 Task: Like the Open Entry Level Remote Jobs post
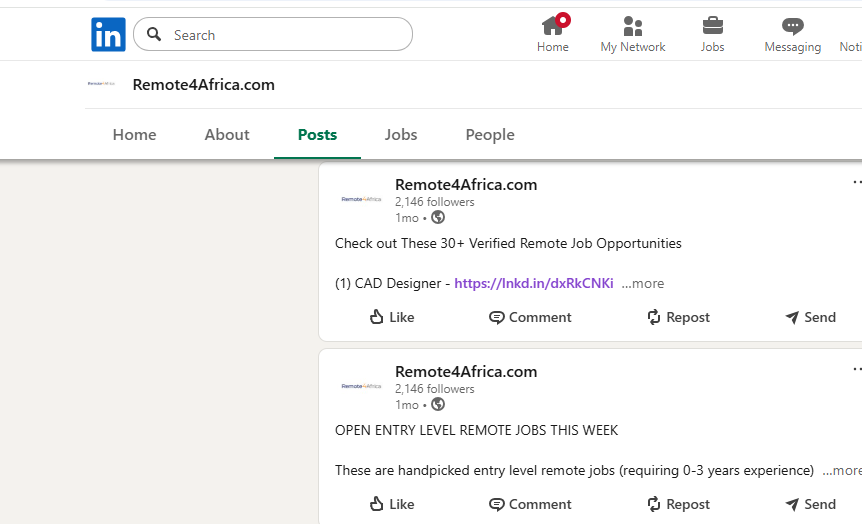(391, 504)
